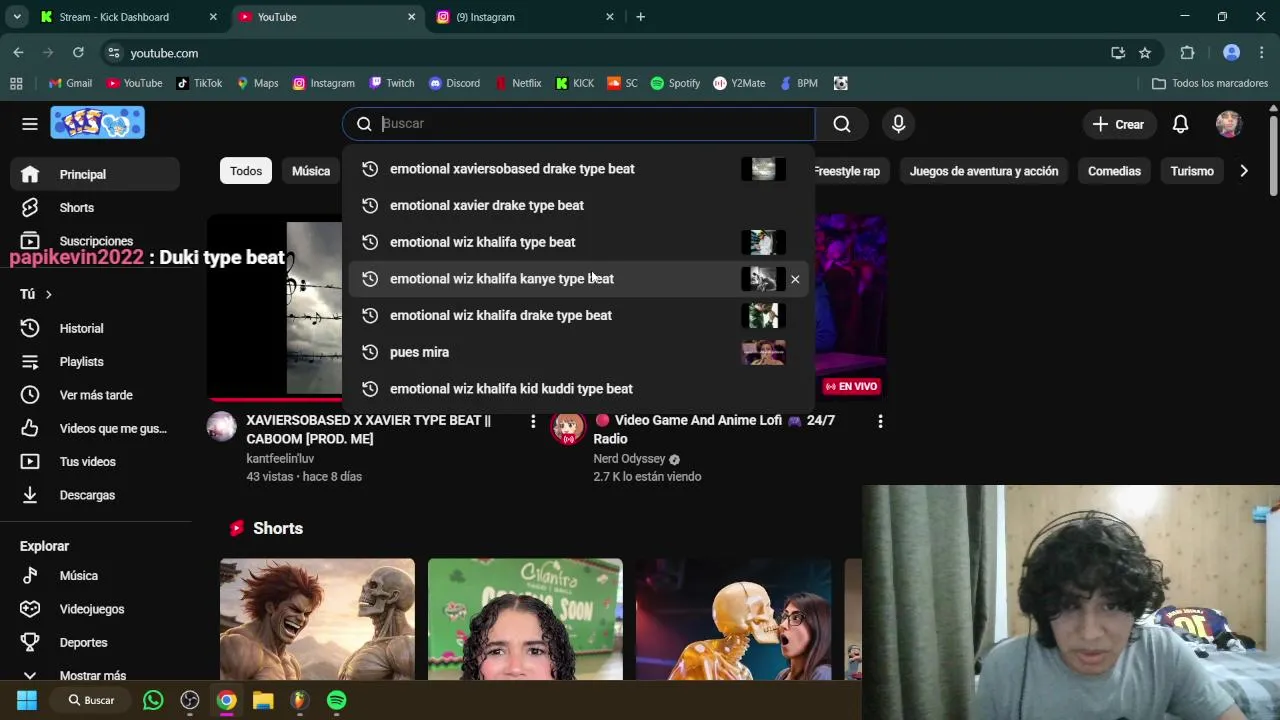Image resolution: width=1280 pixels, height=720 pixels.
Task: Open Twitch bookmark
Action: tap(391, 83)
